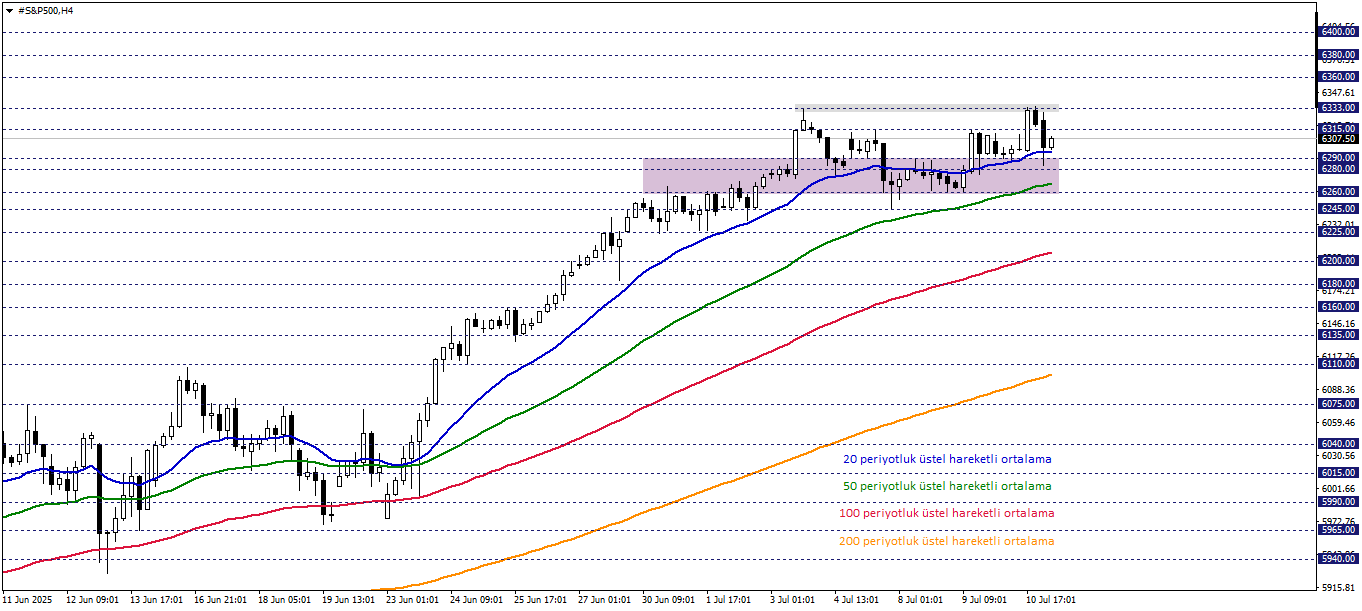Viewport: 1362px width, 611px height.
Task: Click the 25 Jun 17:01 time label
Action: (540, 600)
